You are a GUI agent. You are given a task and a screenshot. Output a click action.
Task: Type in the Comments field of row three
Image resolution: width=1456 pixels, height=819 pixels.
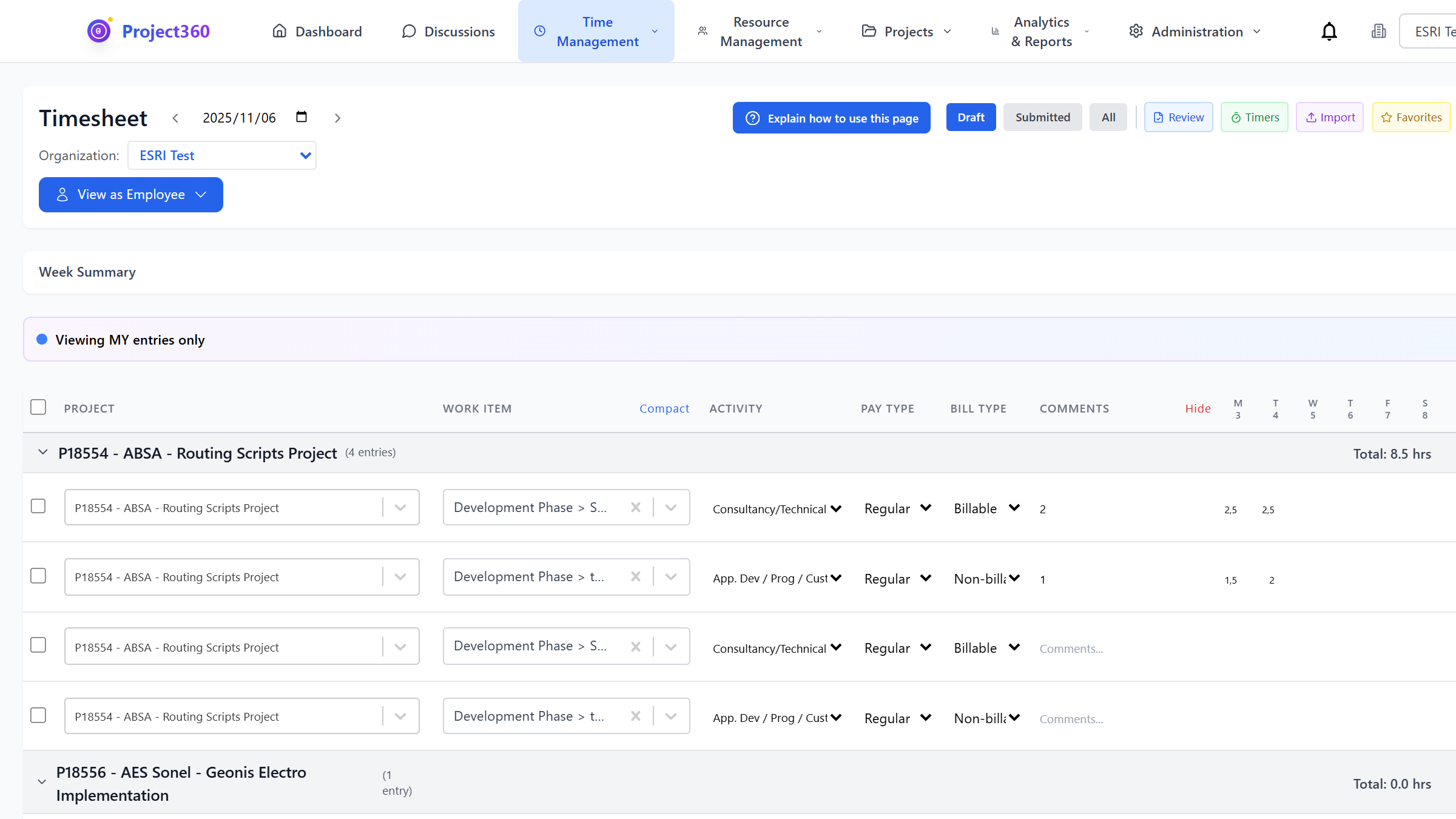click(x=1071, y=648)
